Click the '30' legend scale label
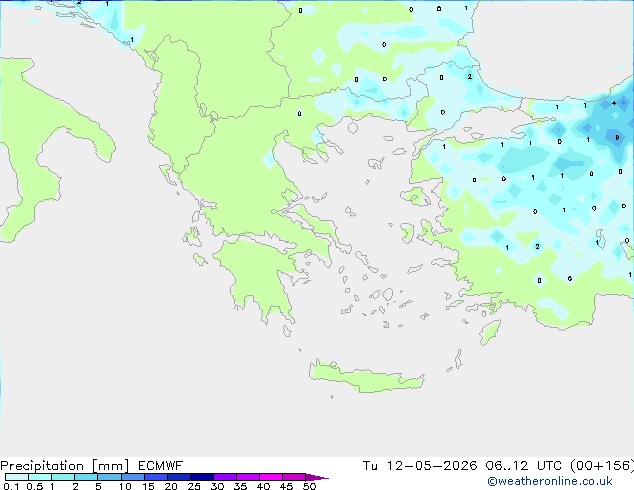Screen dimensions: 634x490 217,486
